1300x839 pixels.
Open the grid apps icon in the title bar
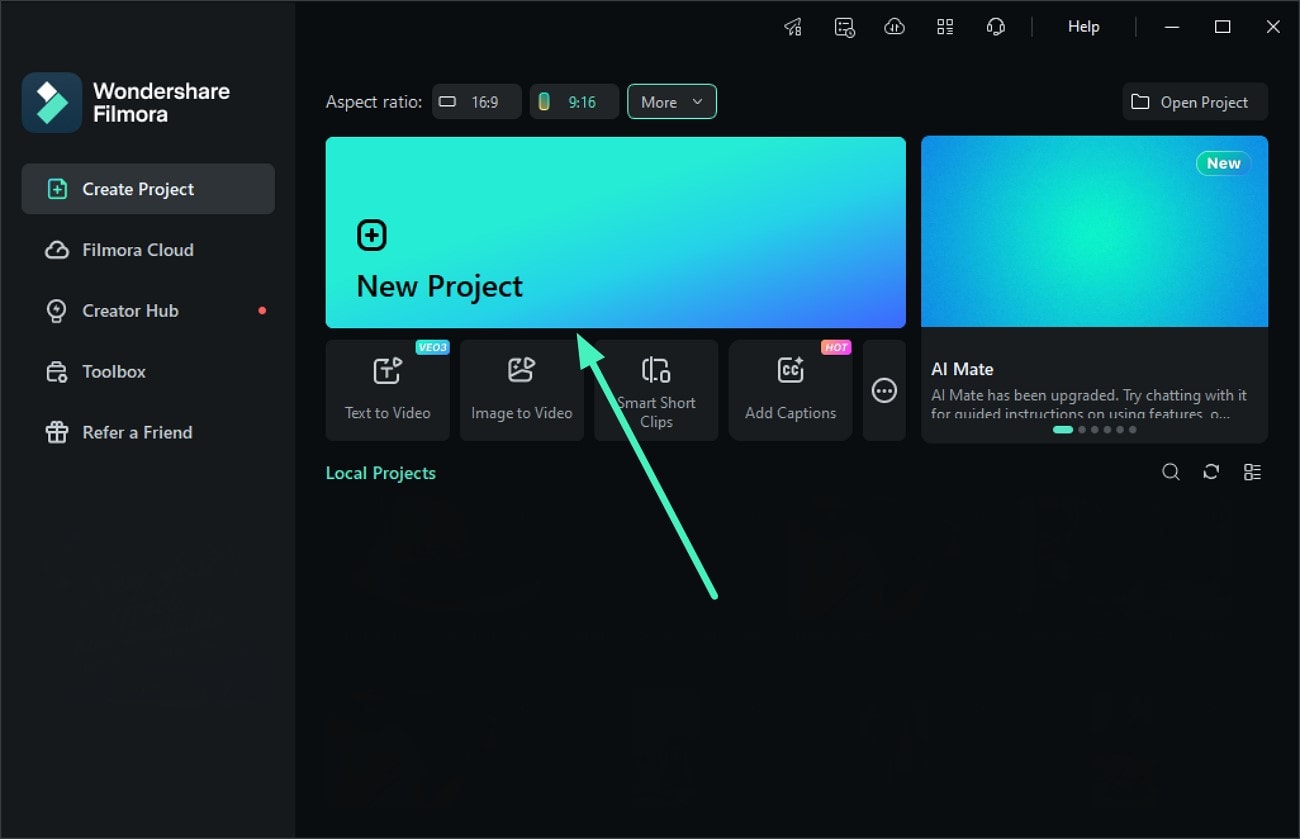point(945,27)
